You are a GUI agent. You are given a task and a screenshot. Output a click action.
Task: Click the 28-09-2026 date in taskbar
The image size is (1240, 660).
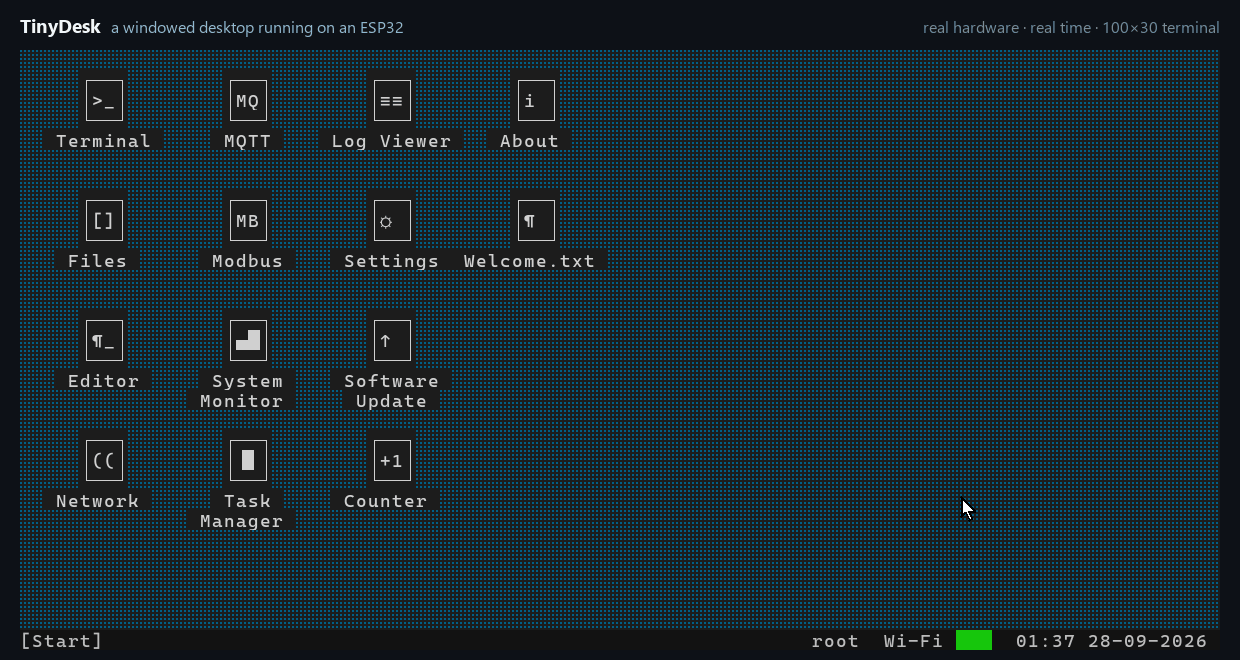pos(1147,641)
